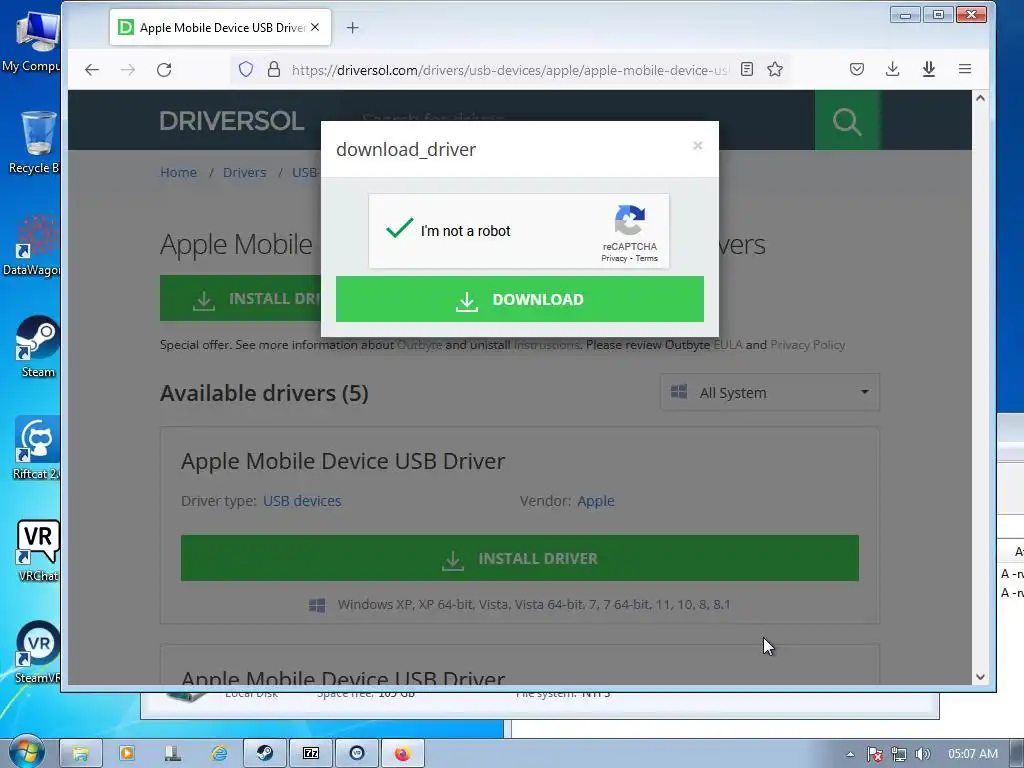Click the 05:07 AM taskbar clock
This screenshot has width=1024, height=768.
[972, 754]
